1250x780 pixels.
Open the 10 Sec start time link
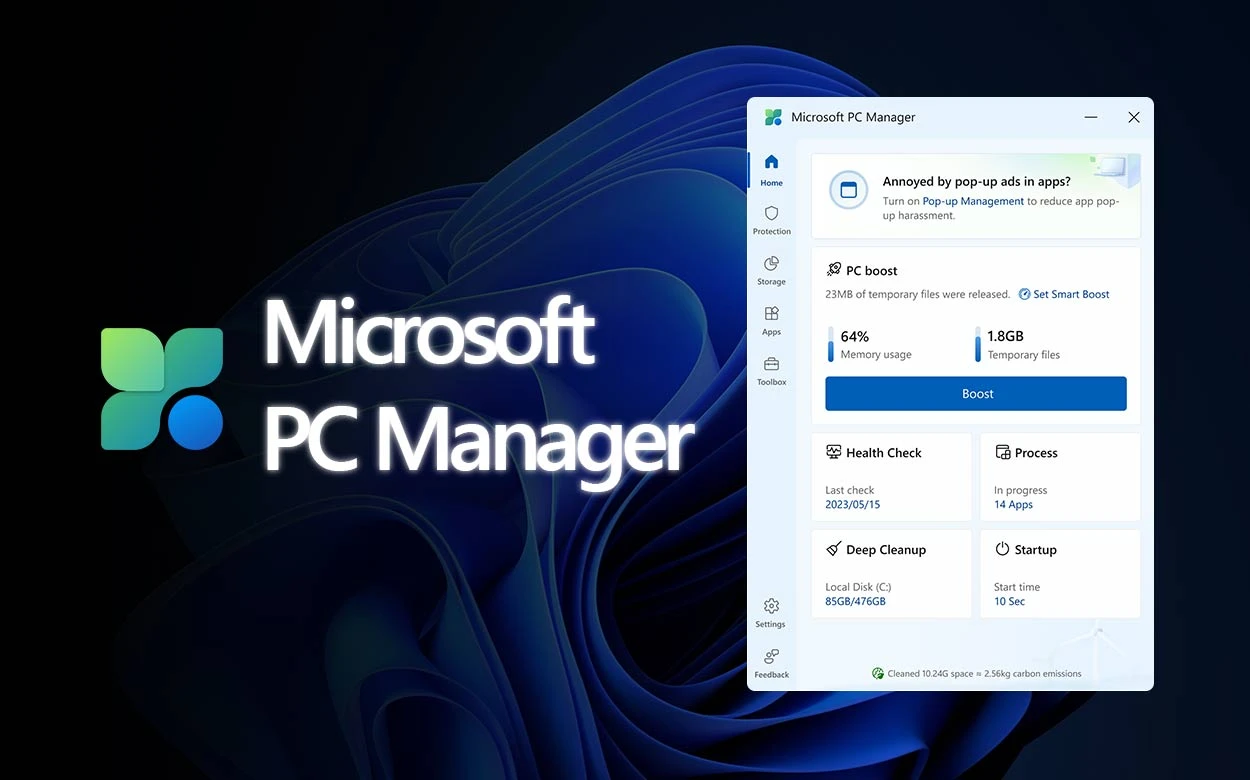click(x=1009, y=601)
